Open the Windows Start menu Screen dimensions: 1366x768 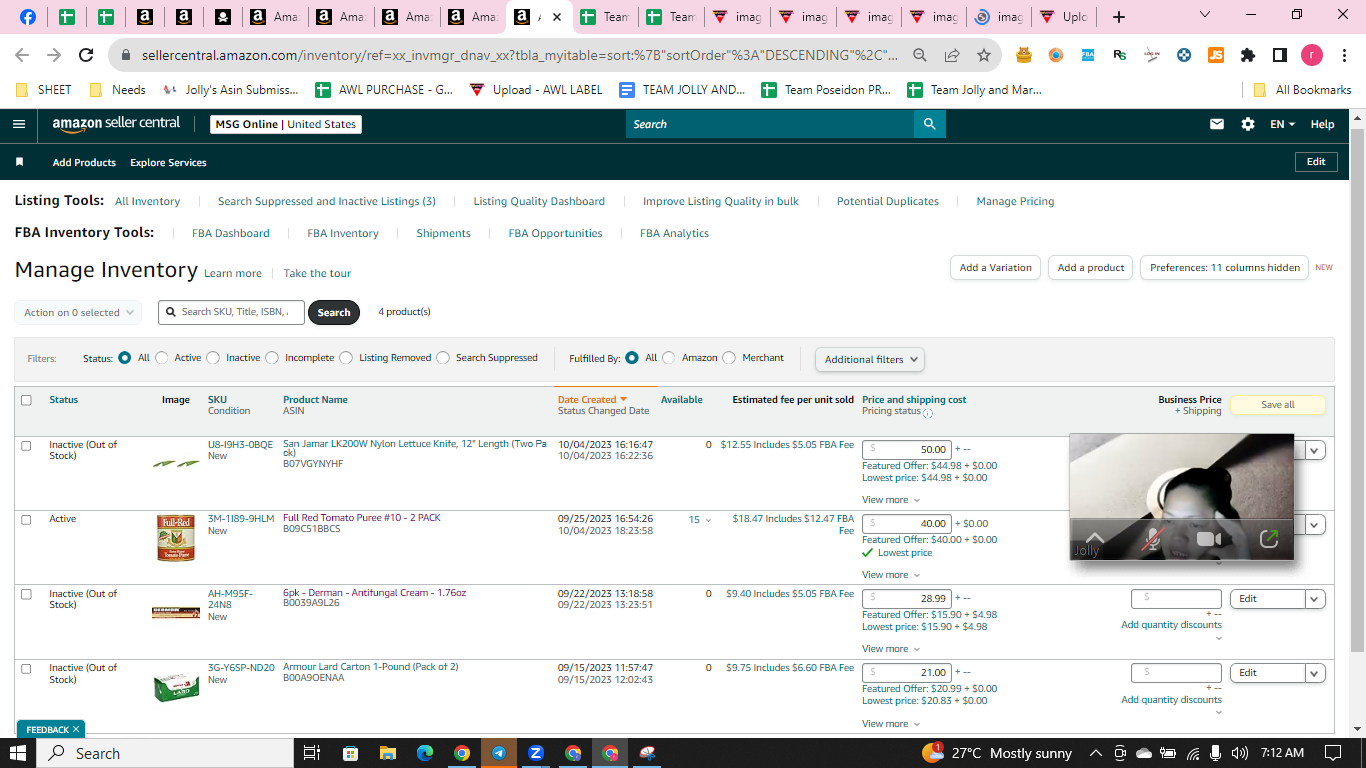19,753
